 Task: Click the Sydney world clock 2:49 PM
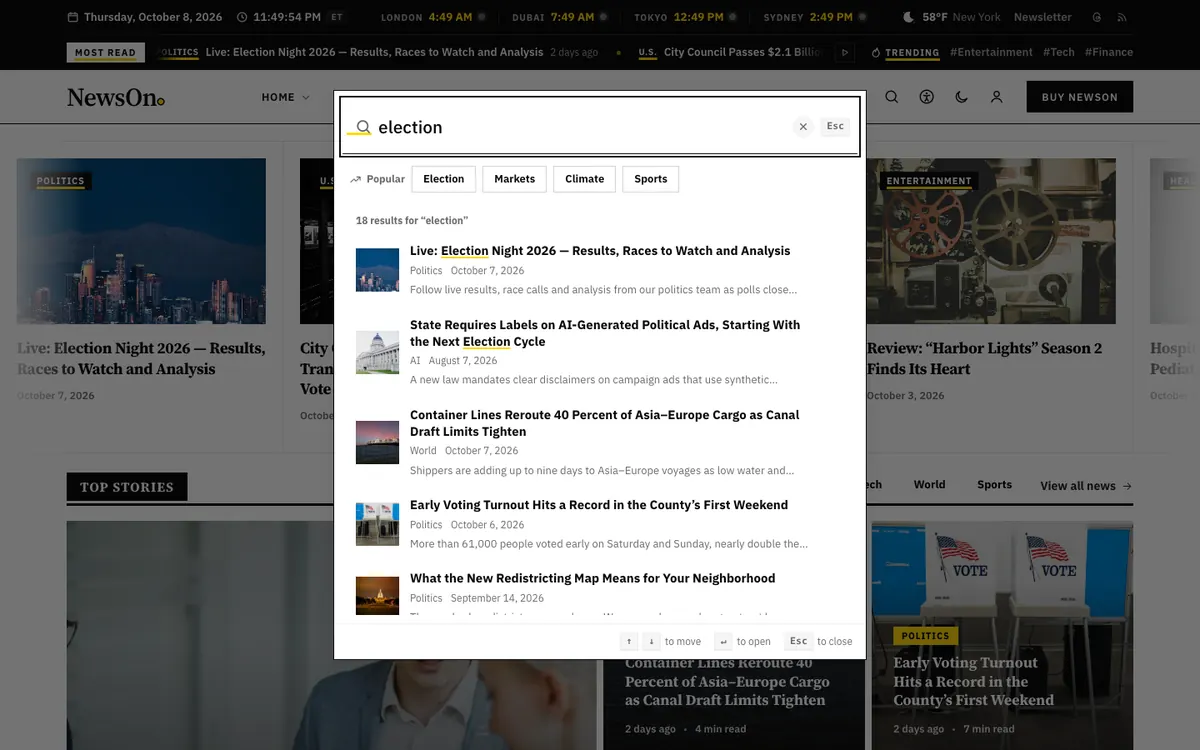click(x=814, y=17)
